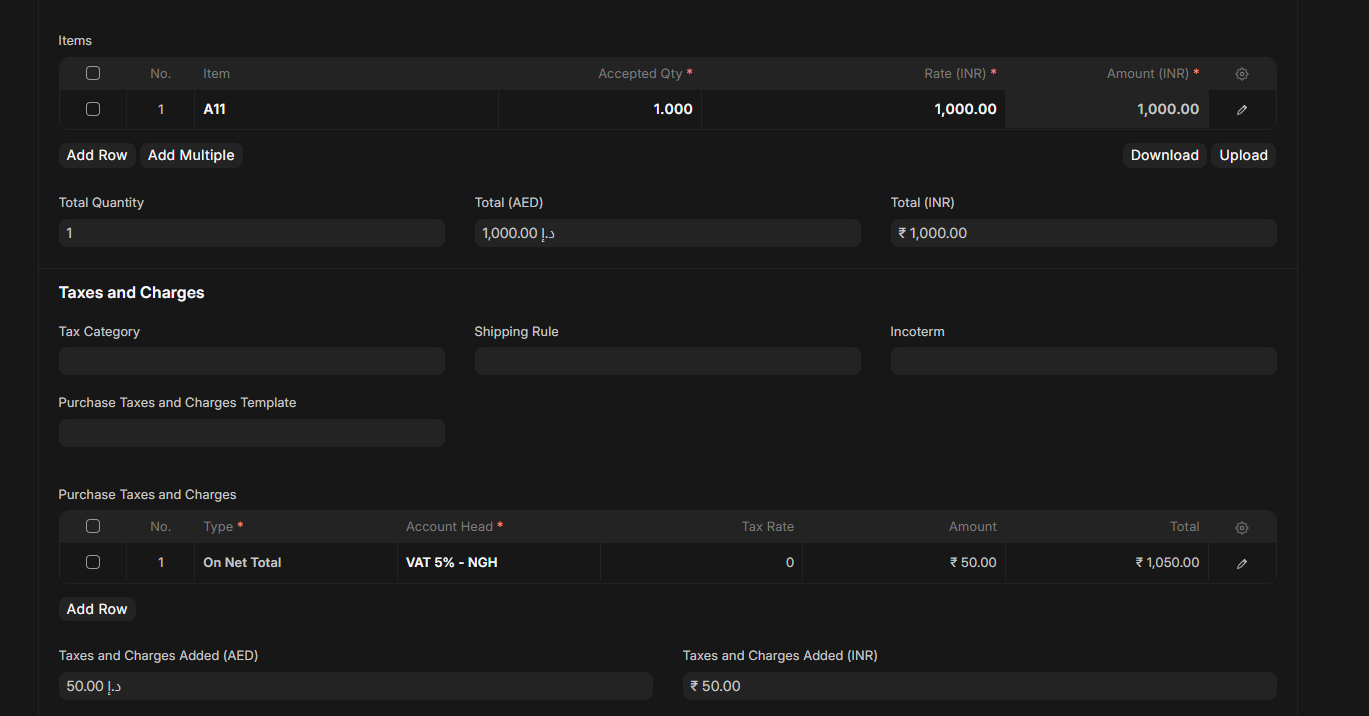
Task: Click Add Row under Items table
Action: [97, 155]
